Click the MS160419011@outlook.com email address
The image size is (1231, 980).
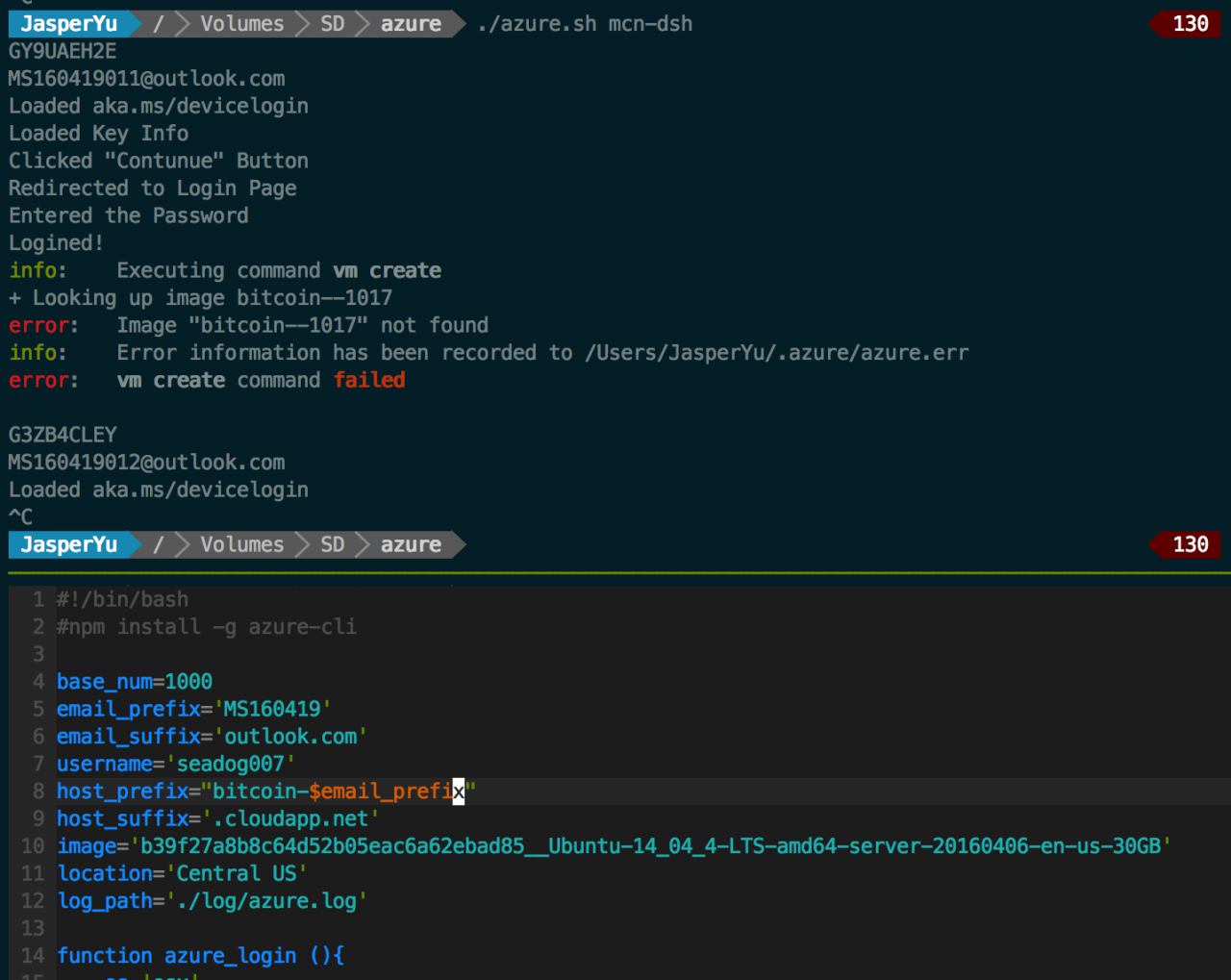tap(146, 79)
